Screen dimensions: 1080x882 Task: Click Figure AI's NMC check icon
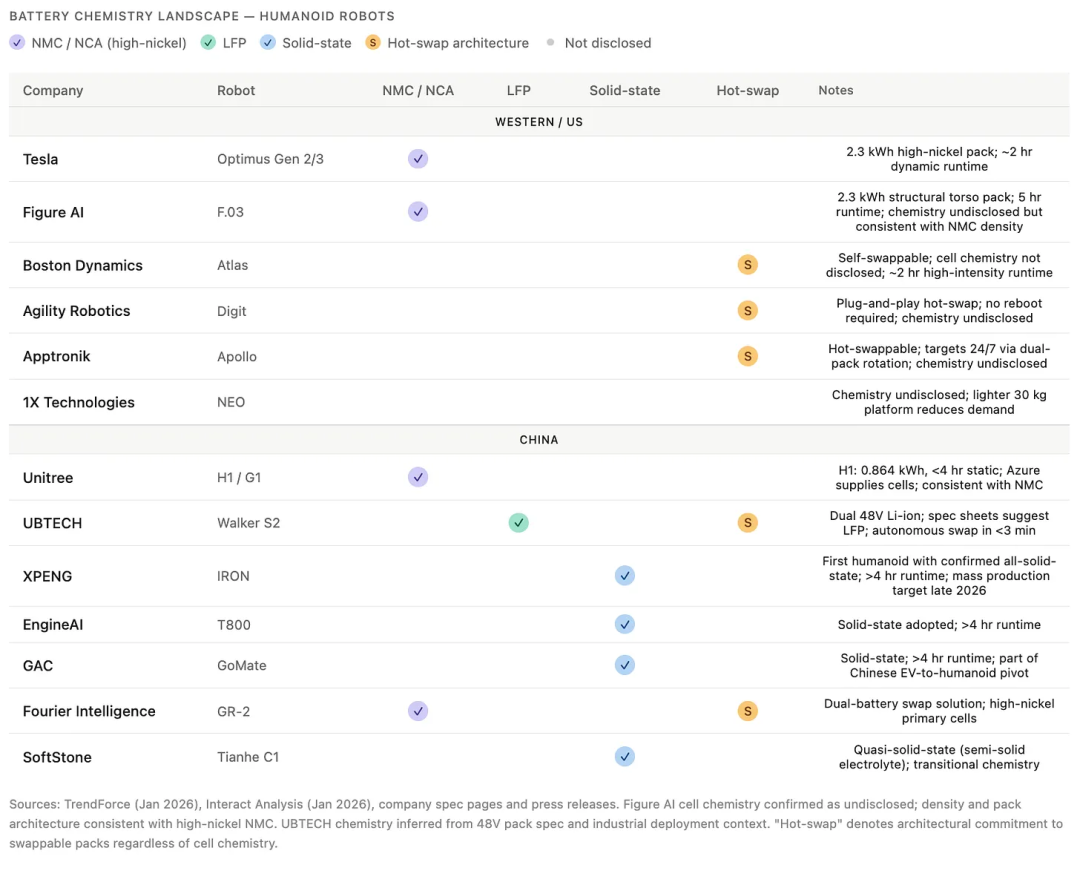coord(417,212)
